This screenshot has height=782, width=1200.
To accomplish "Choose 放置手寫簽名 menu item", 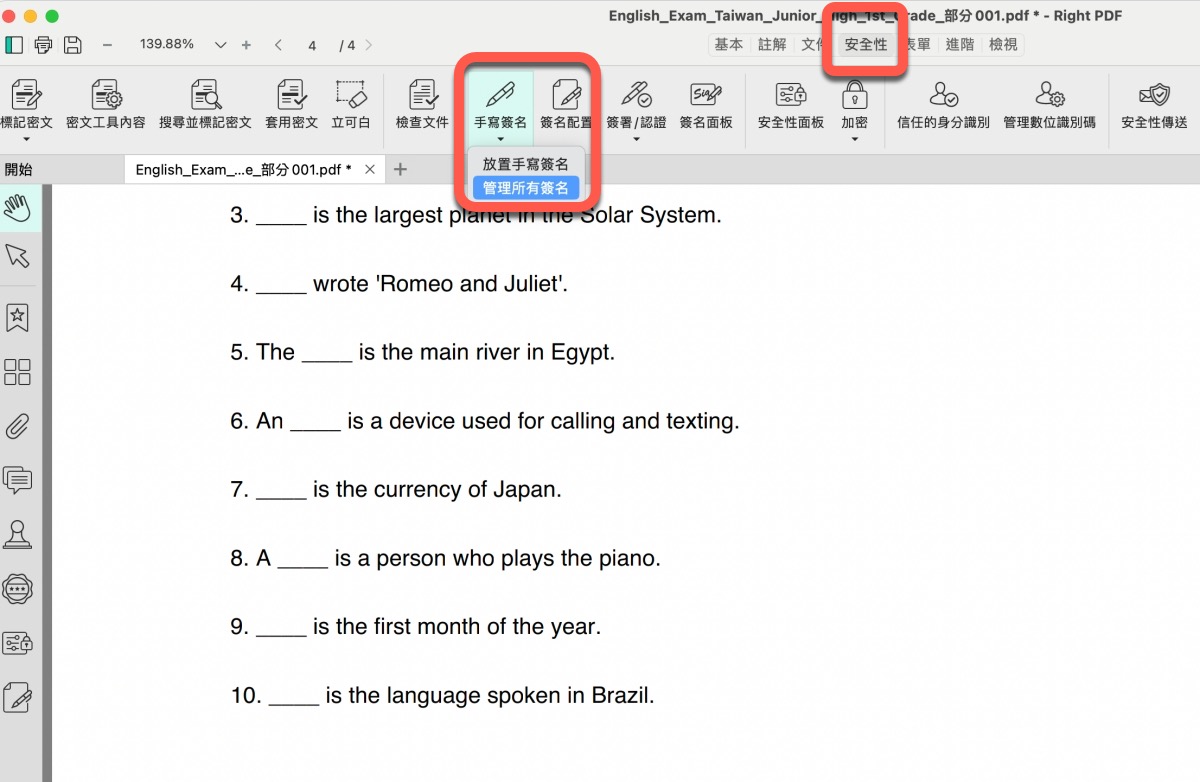I will point(525,164).
